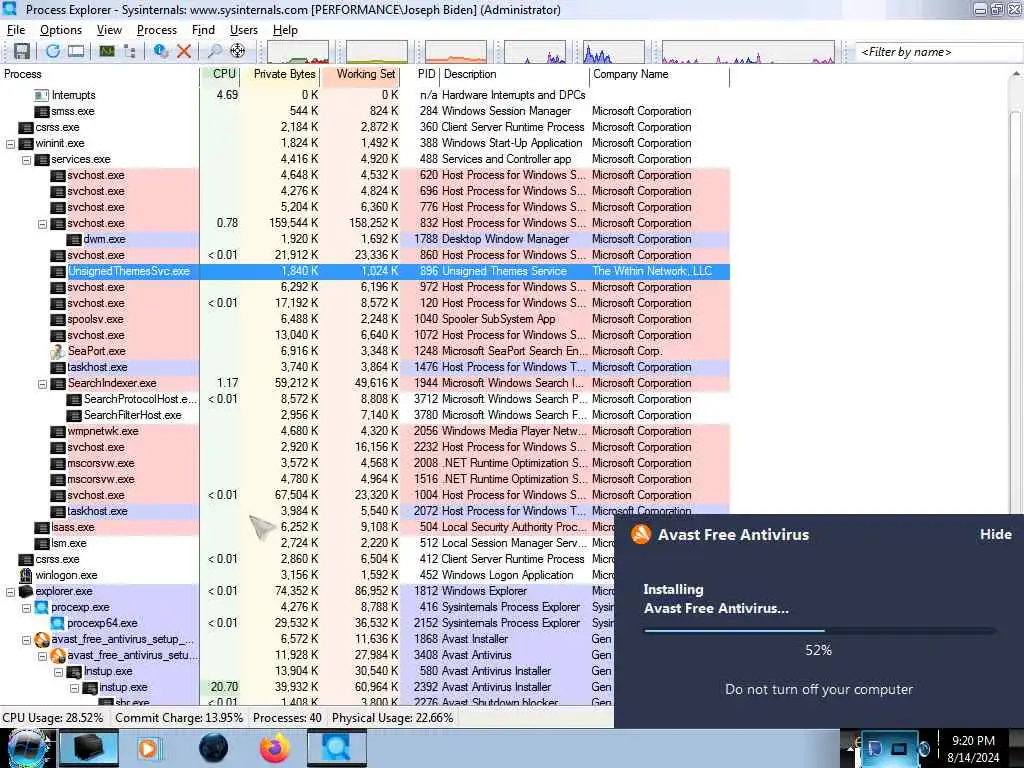Open the Help menu
The image size is (1024, 768).
(x=285, y=30)
